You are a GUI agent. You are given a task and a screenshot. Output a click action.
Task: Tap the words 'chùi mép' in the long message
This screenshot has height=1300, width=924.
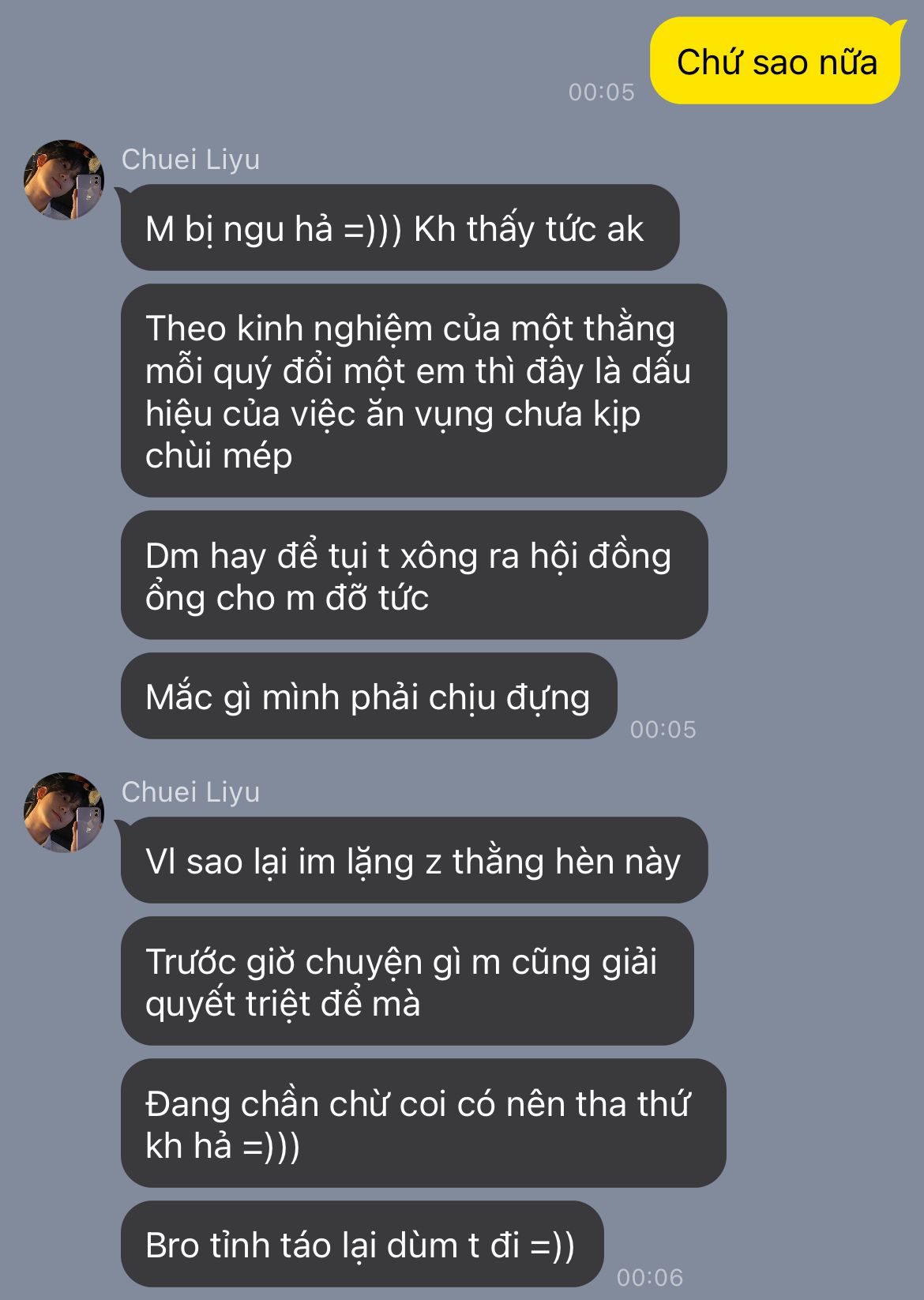point(219,456)
